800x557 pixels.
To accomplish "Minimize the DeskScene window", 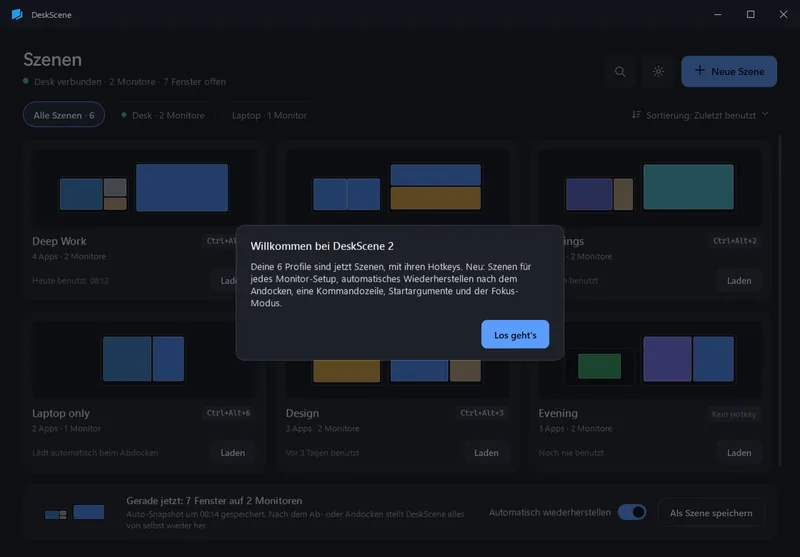I will [718, 14].
